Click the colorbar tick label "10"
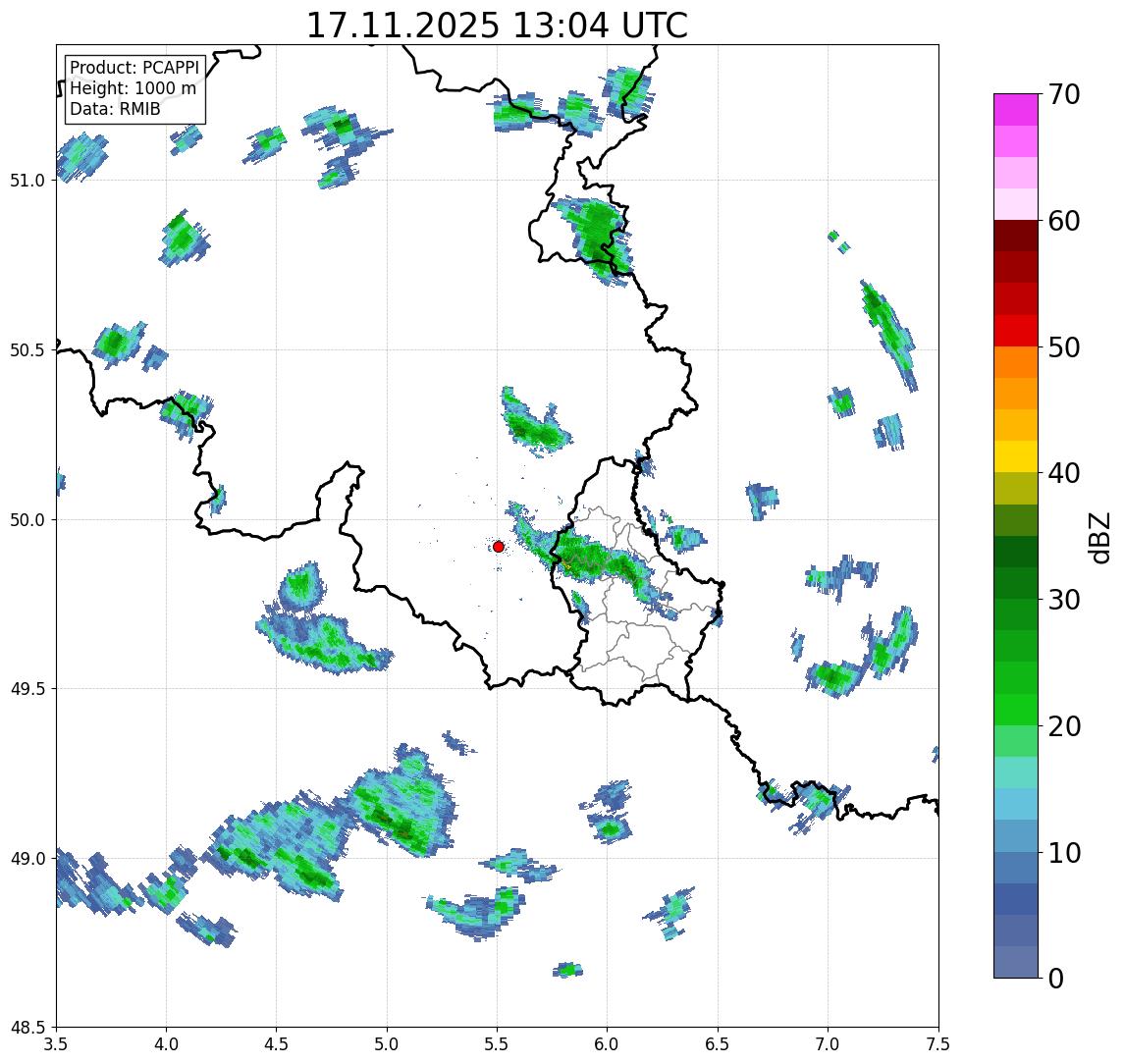Viewport: 1124px width, 1064px height. tap(1064, 853)
